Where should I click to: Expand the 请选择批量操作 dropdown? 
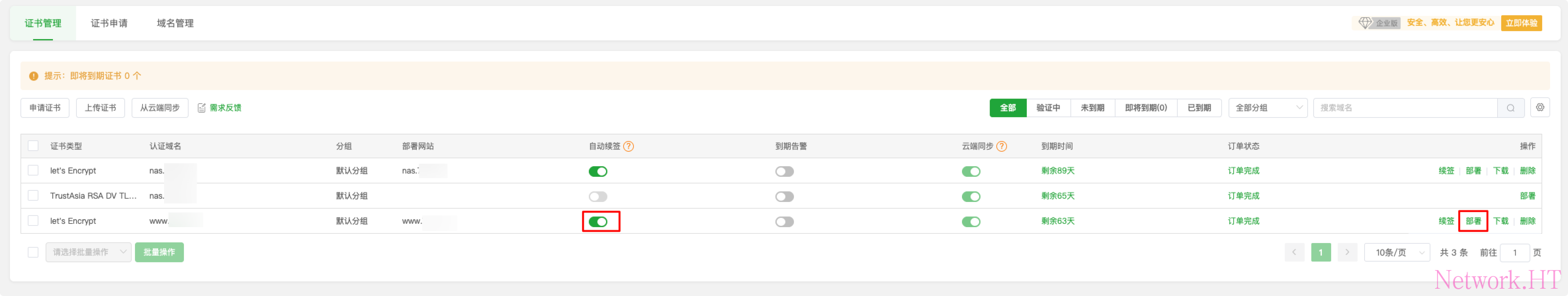[x=89, y=252]
